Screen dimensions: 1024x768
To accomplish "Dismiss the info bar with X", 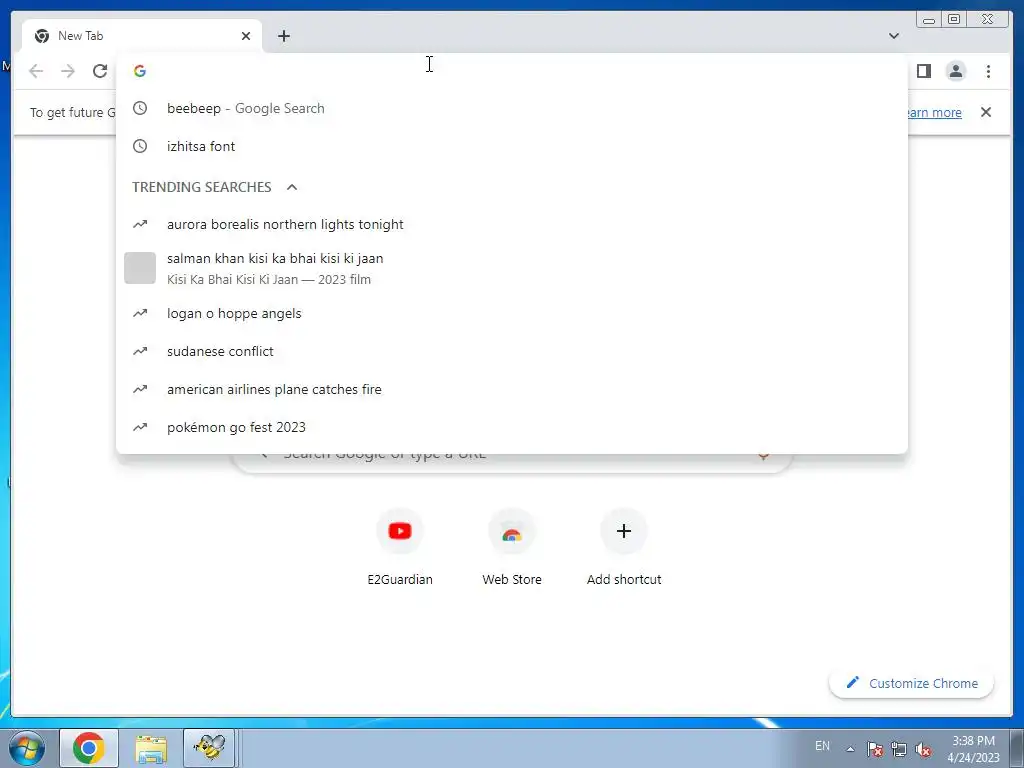I will (985, 112).
